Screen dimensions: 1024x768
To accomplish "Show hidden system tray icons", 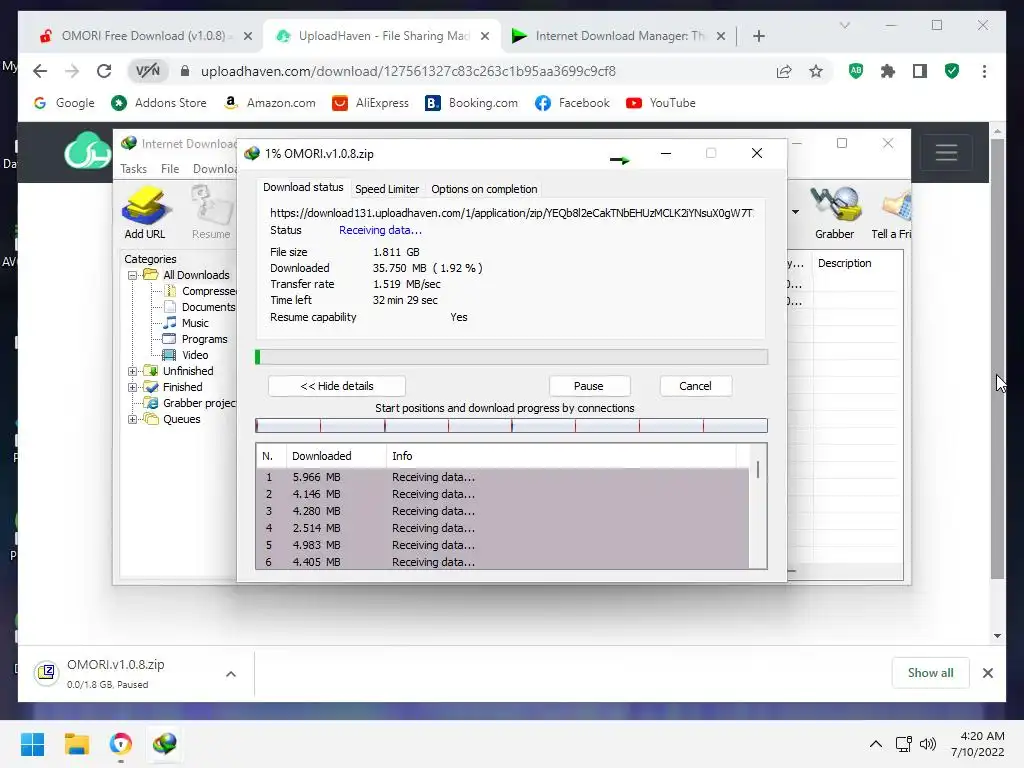I will (876, 744).
